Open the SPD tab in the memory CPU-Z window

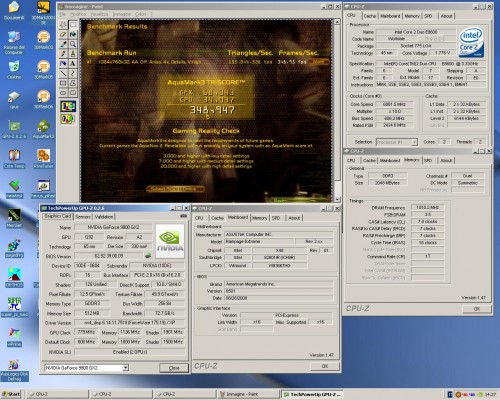tap(428, 161)
